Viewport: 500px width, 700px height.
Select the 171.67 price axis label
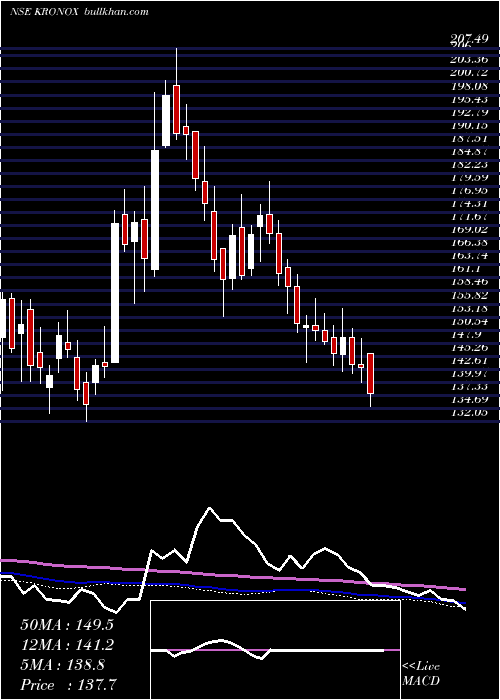[469, 217]
